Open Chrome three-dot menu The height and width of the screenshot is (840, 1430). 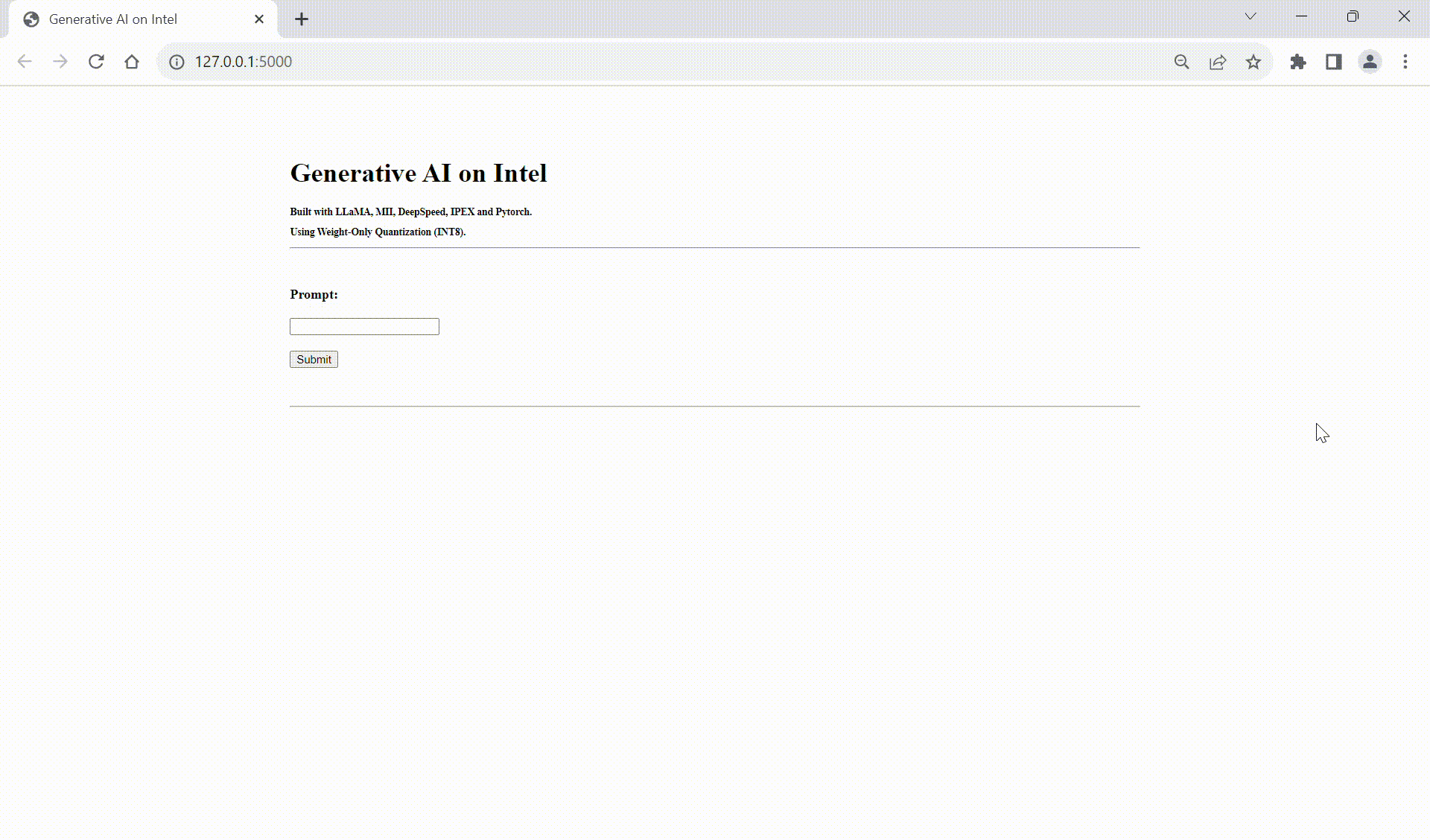[1405, 62]
